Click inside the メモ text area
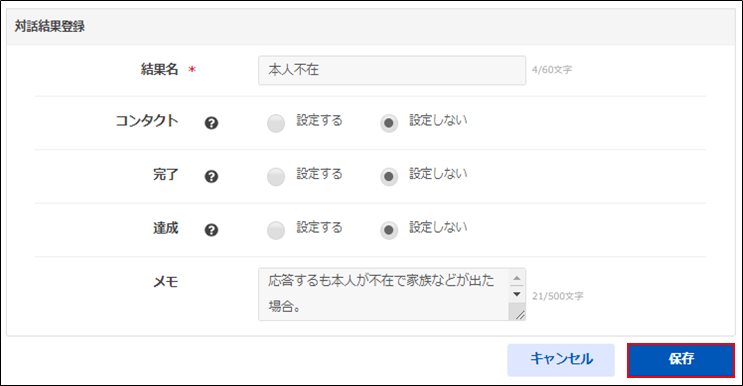The height and width of the screenshot is (386, 743). (384, 294)
